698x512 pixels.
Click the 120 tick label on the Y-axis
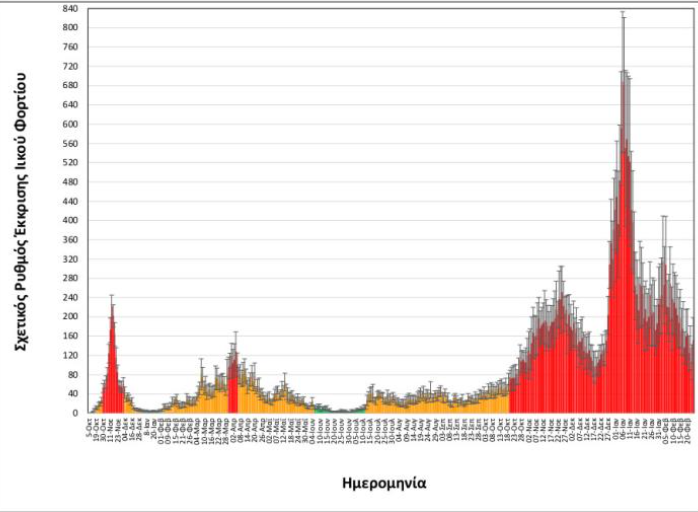point(70,355)
